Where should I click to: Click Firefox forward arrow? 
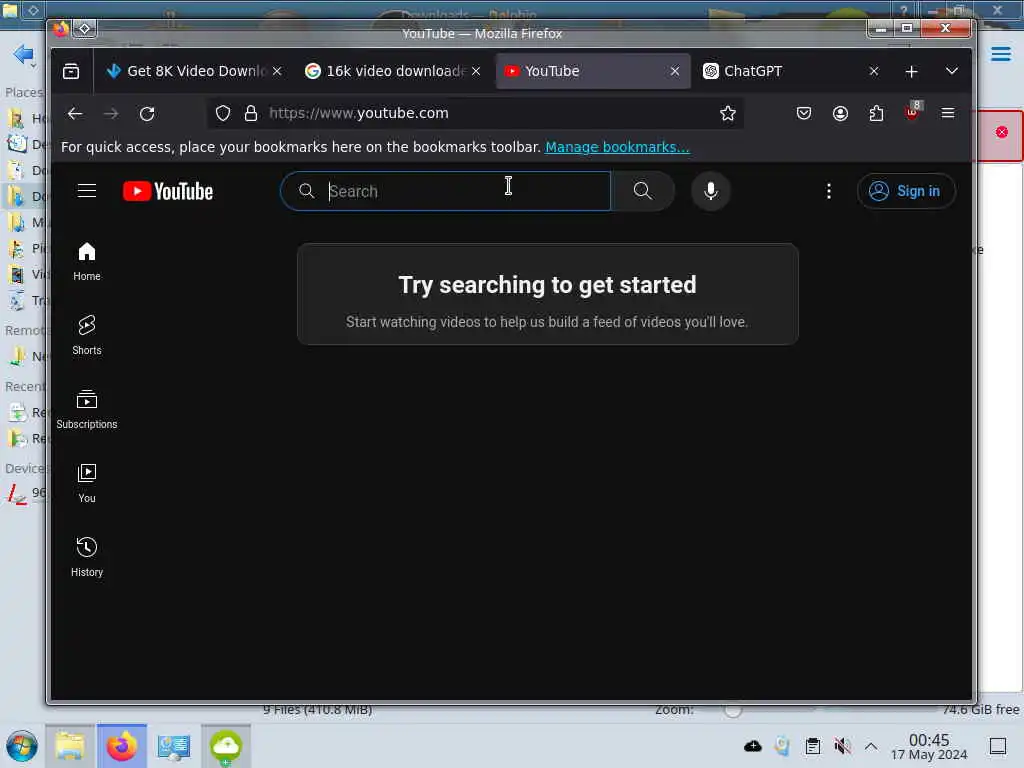point(111,114)
